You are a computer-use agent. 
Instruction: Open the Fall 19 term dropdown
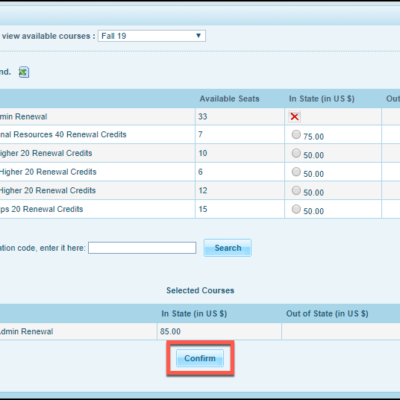tap(152, 36)
